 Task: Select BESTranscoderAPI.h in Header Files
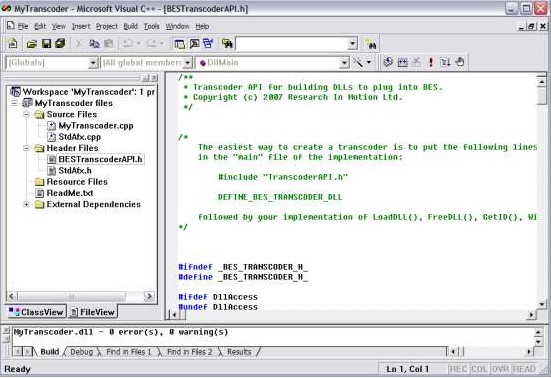(100, 159)
